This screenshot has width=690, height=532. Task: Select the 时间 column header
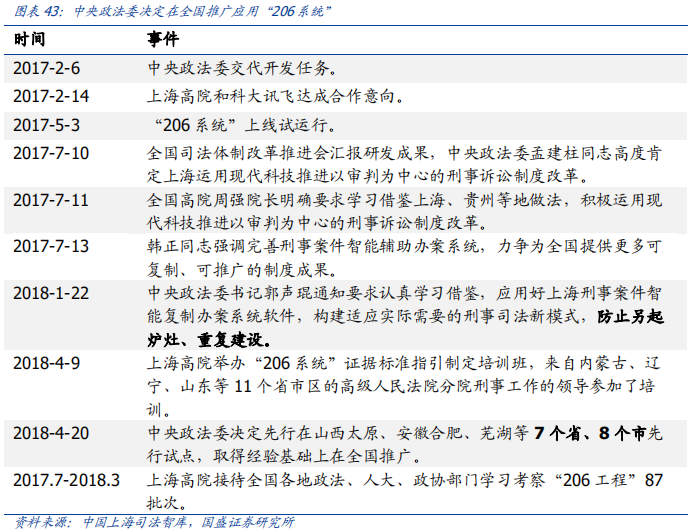(x=29, y=39)
